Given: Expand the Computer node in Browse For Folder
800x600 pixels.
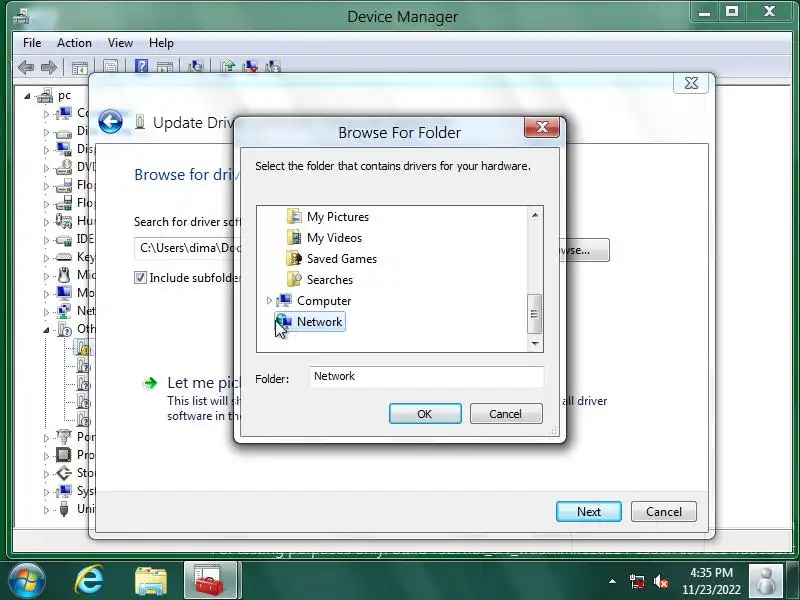Looking at the screenshot, I should coord(269,301).
